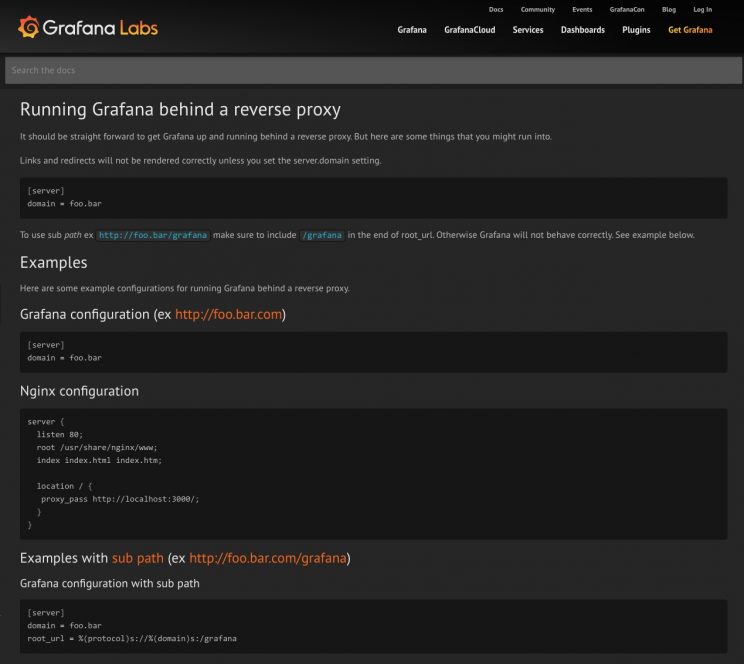
Task: Click the inline http://foo.bar/grafana code snippet
Action: coord(153,235)
